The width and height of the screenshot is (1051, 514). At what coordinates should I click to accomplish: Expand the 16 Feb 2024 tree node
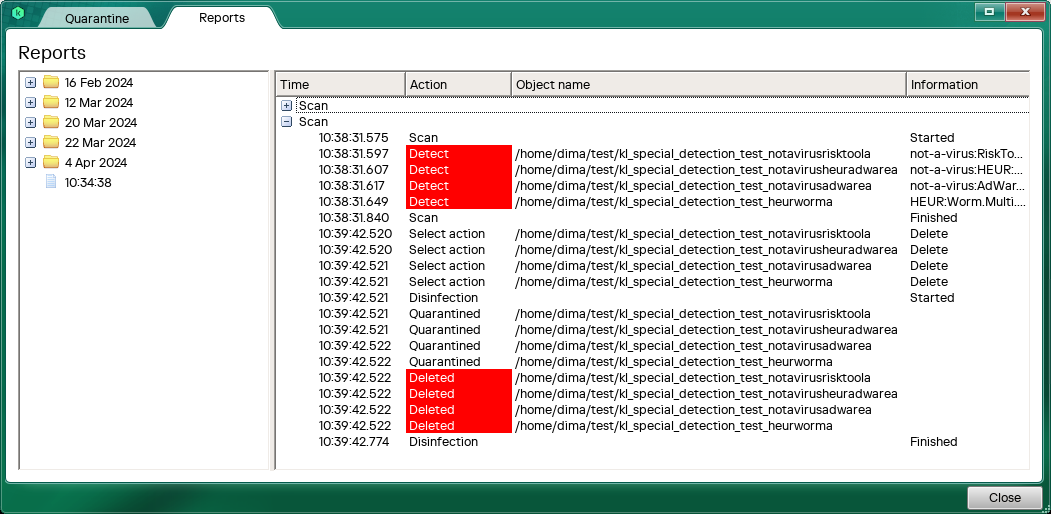point(30,83)
